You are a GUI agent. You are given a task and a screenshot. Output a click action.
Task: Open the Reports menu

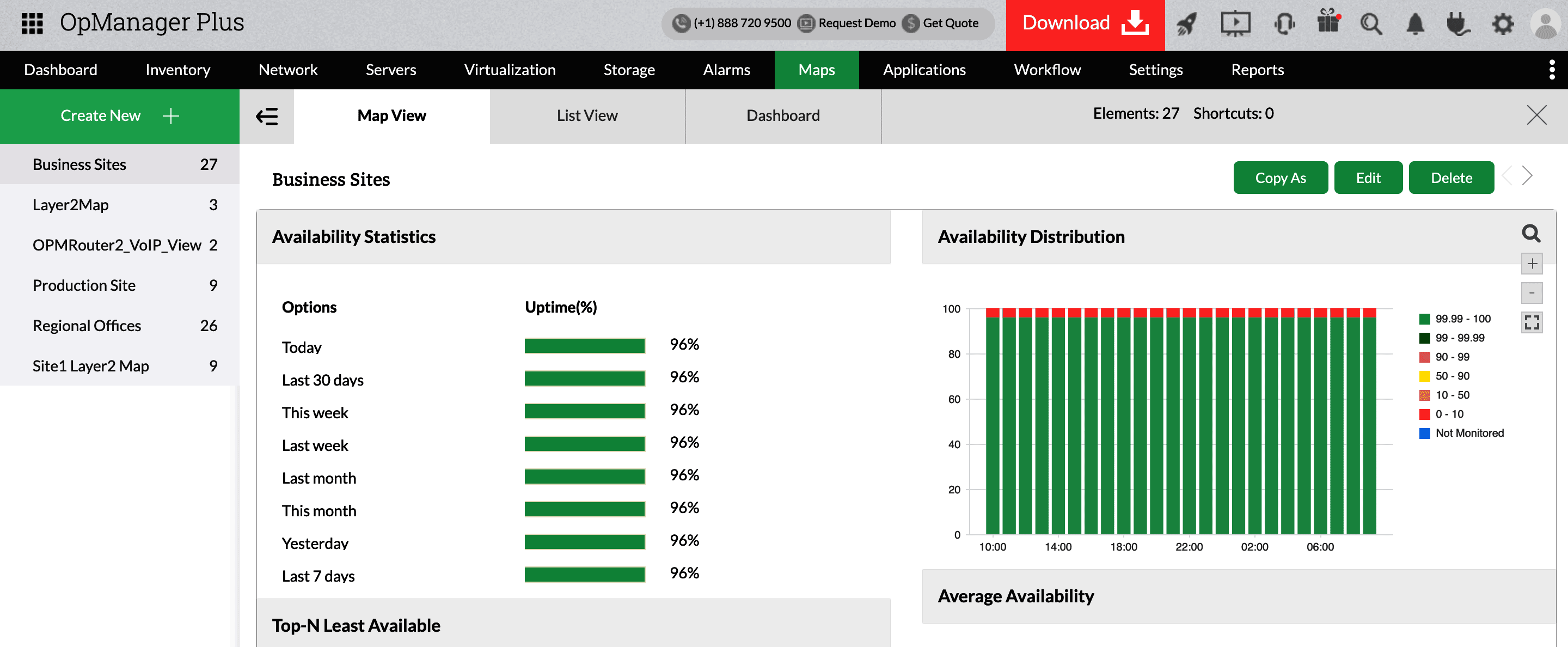pyautogui.click(x=1257, y=70)
